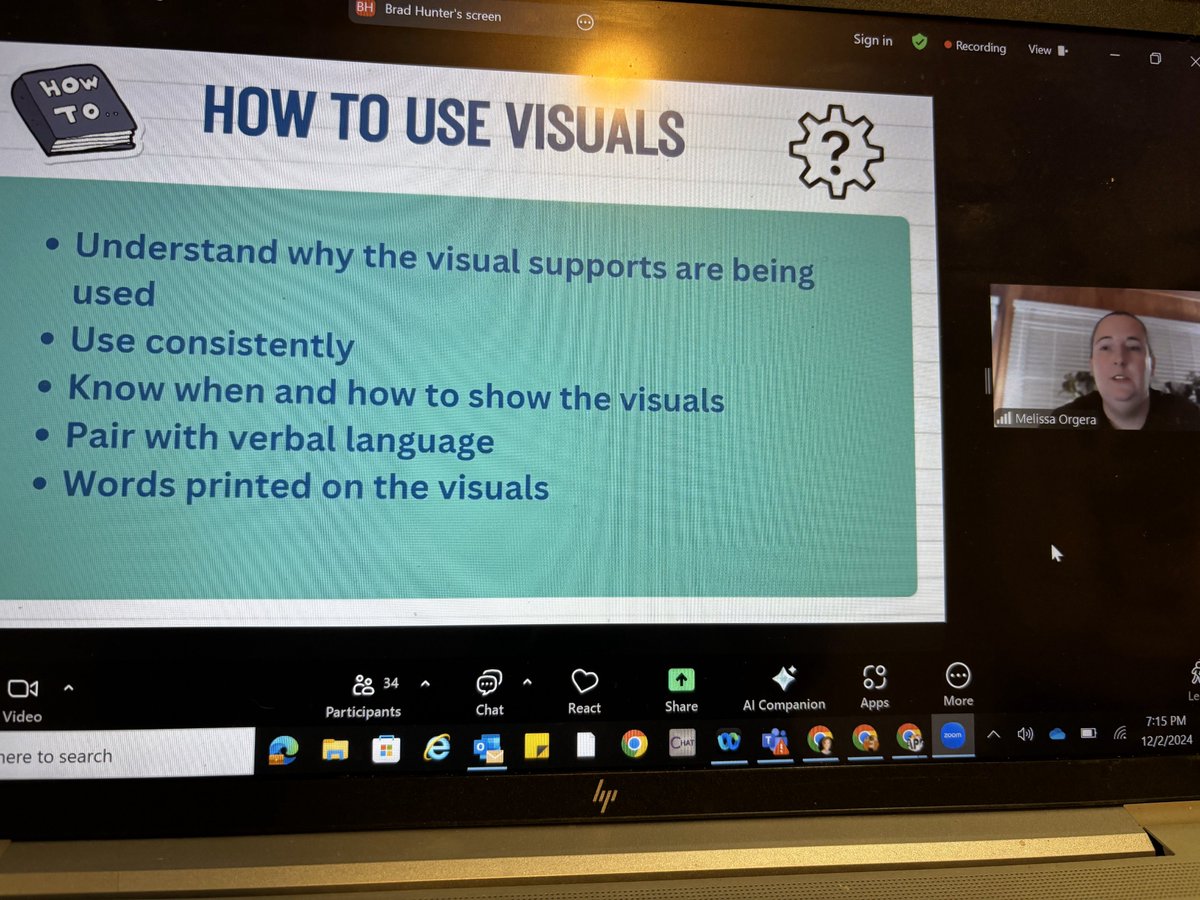Open Chrome profile icon adjacent to Zoom icon

point(909,738)
